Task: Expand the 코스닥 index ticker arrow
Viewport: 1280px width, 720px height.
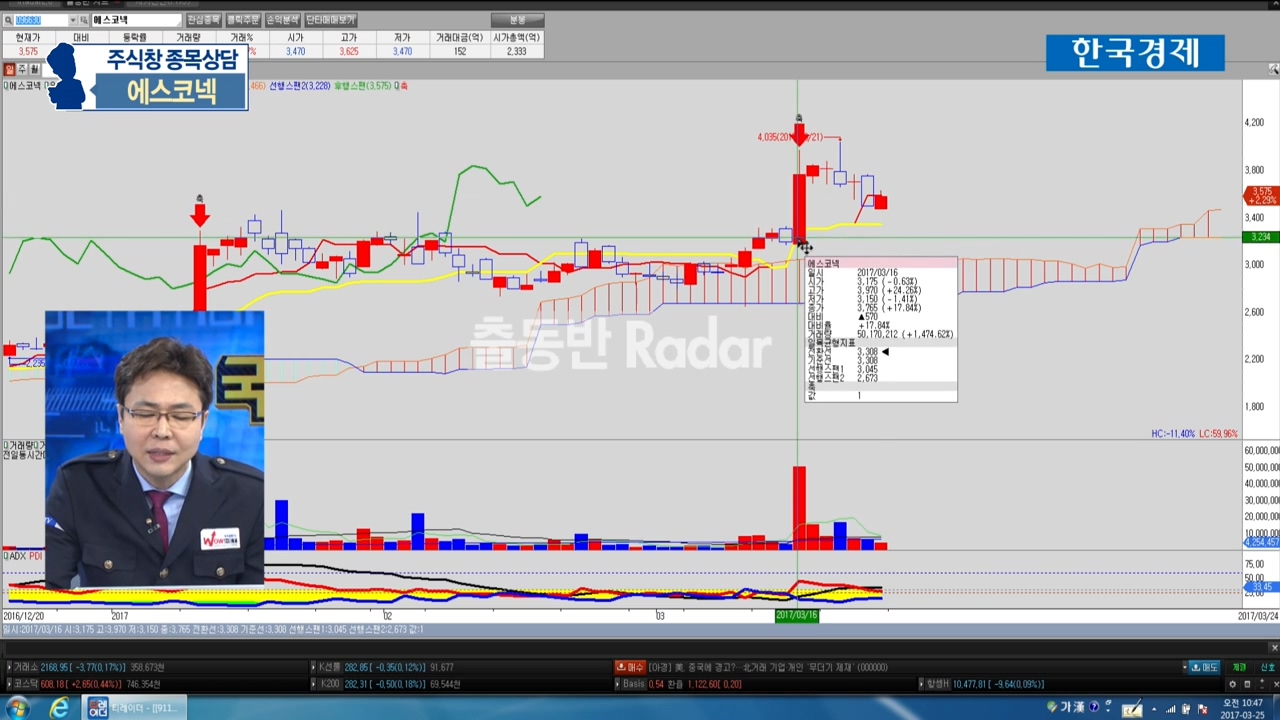Action: coord(10,684)
